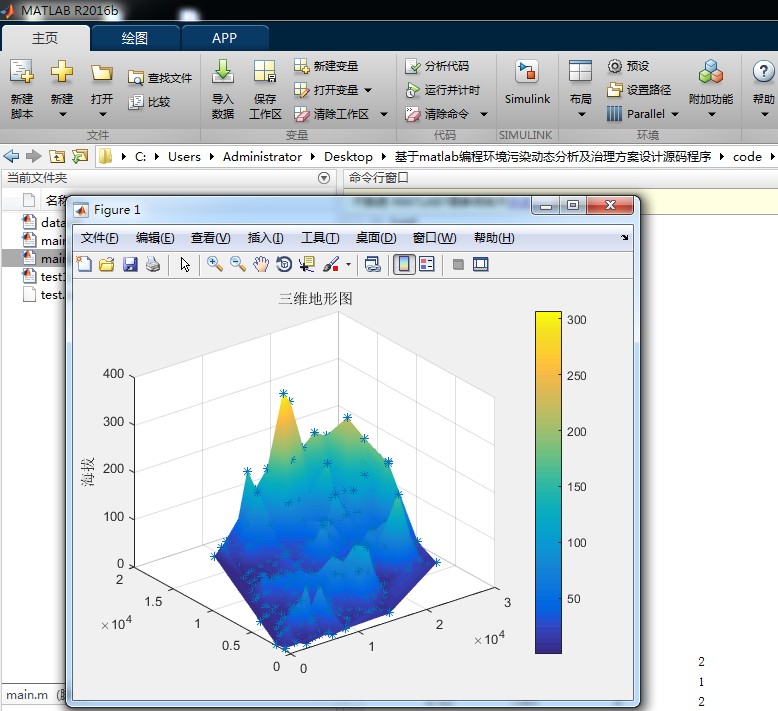This screenshot has width=778, height=711.
Task: Open 布局 layout dropdown
Action: point(581,89)
